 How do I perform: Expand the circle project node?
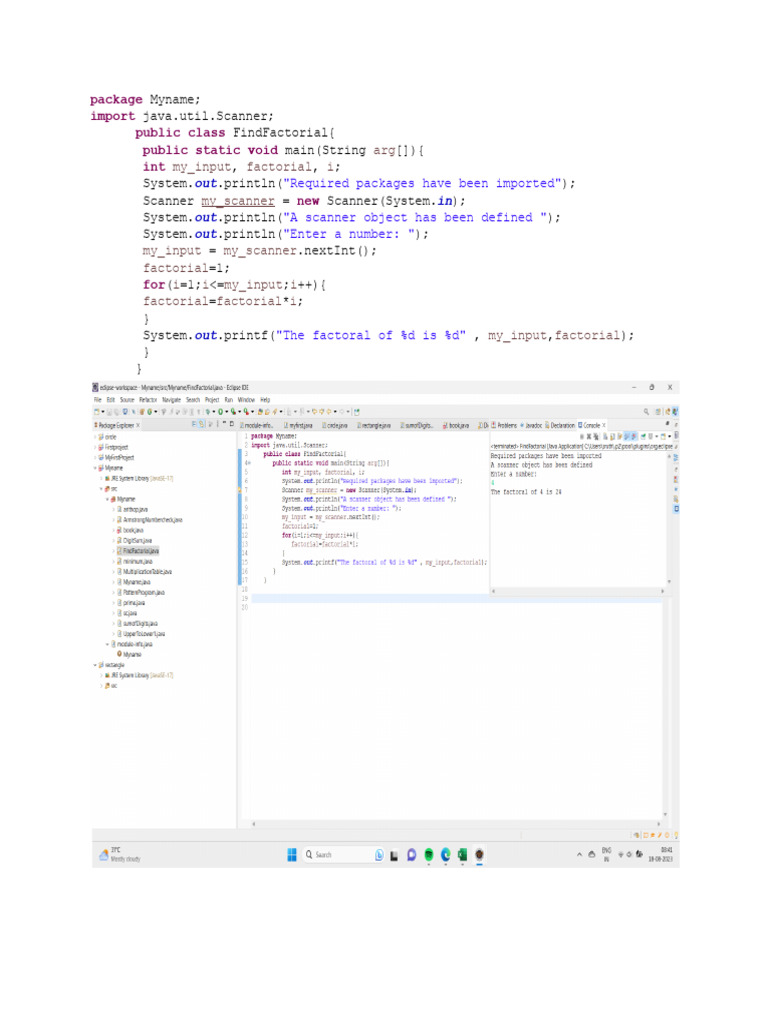coord(95,437)
